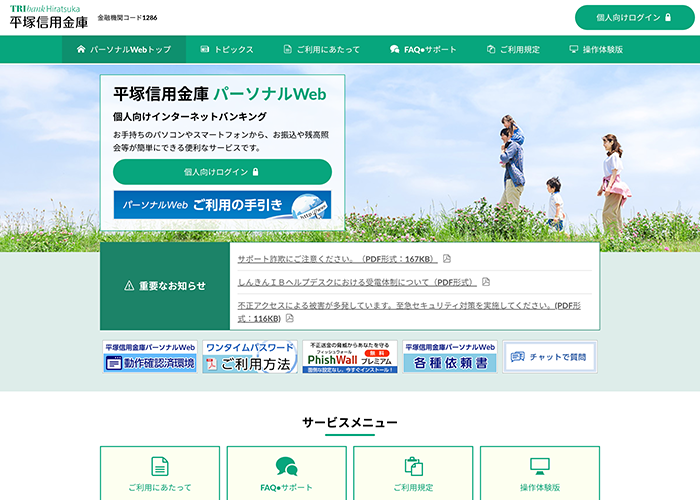Click チャットで質問 button
This screenshot has height=500, width=700.
click(550, 357)
